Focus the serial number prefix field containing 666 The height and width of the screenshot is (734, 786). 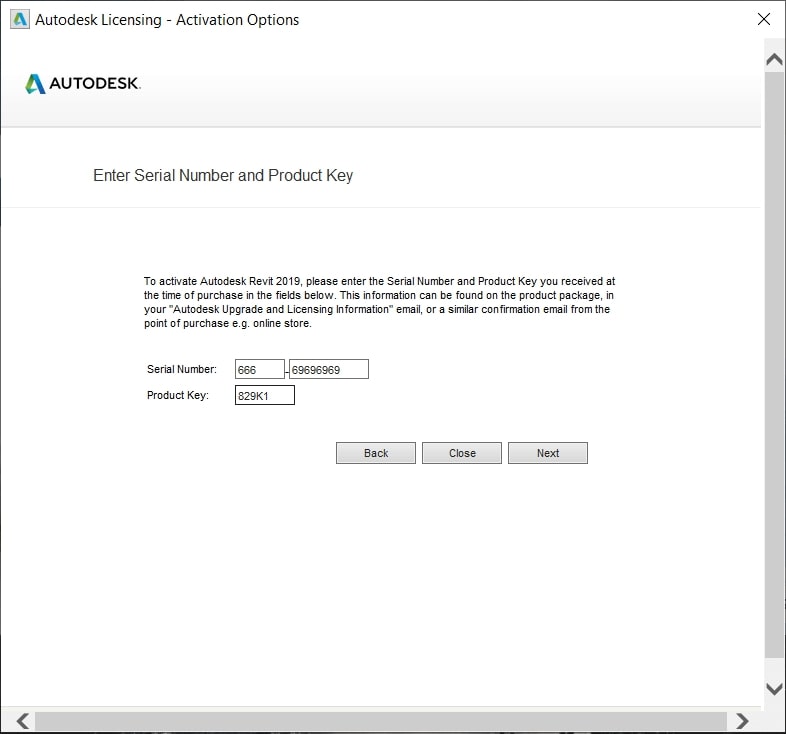(x=259, y=370)
